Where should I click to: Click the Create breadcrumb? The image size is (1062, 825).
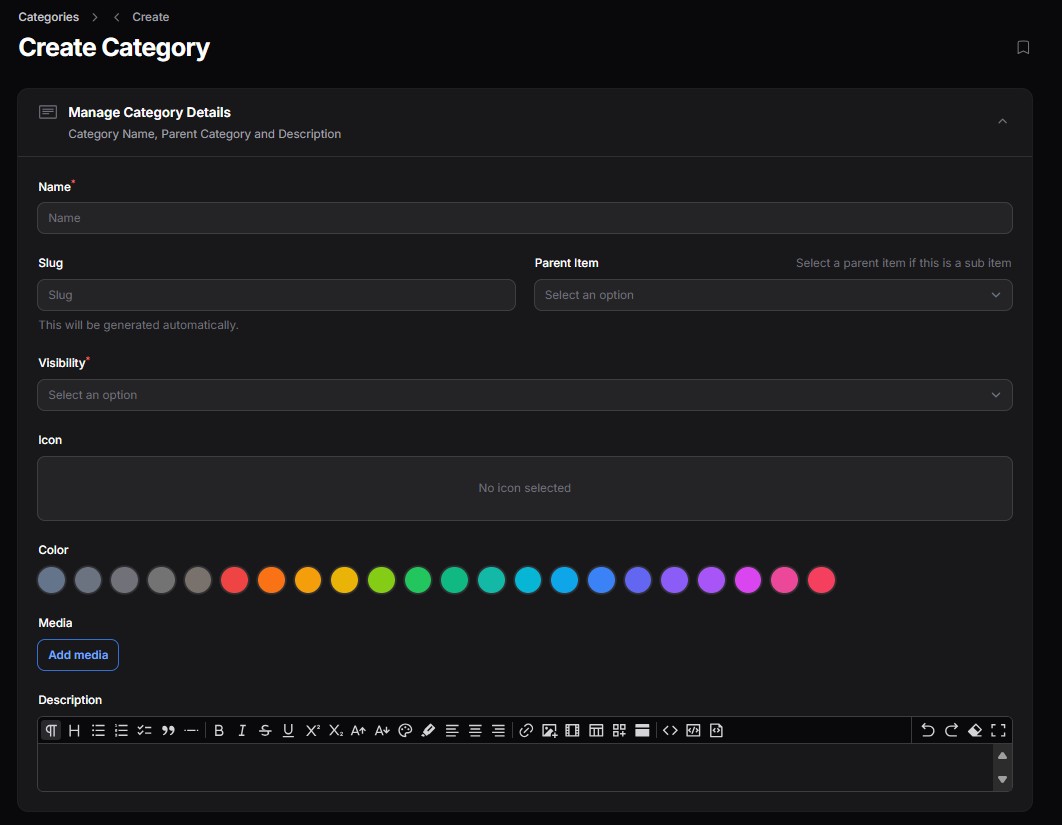coord(150,17)
